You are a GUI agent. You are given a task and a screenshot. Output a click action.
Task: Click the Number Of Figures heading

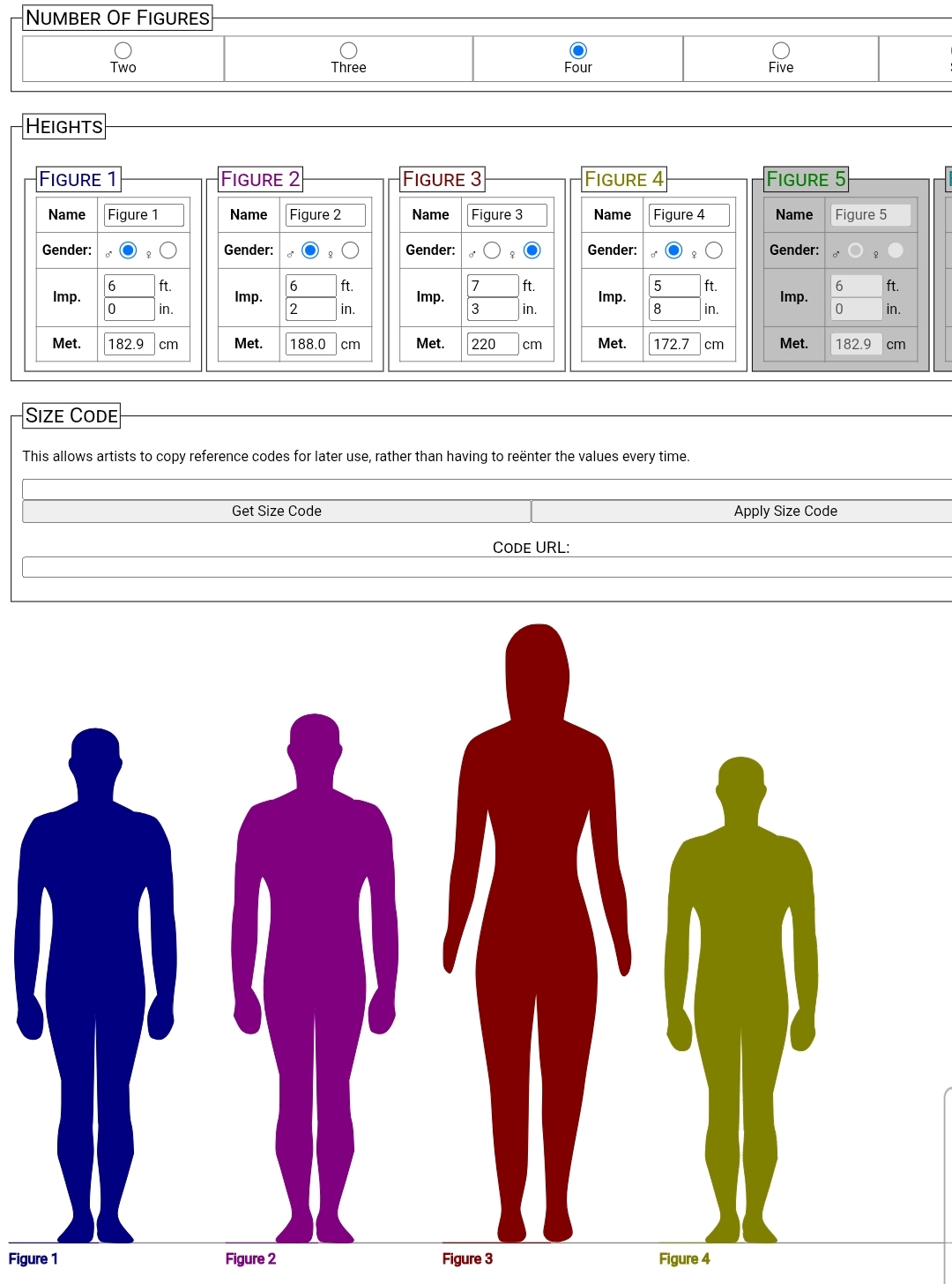117,18
